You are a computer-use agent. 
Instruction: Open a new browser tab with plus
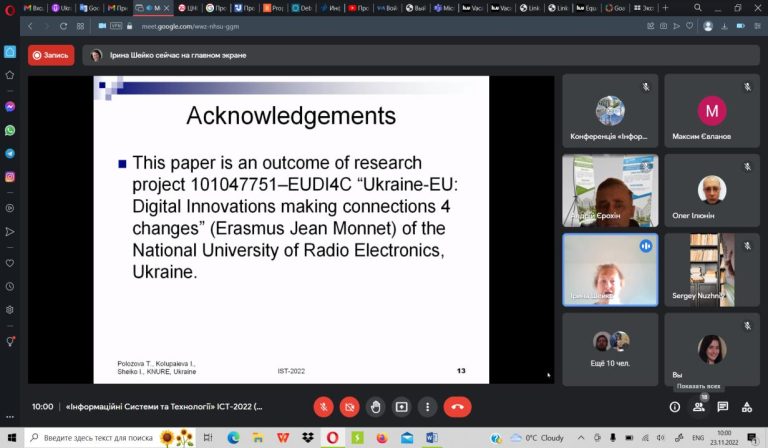click(x=665, y=8)
